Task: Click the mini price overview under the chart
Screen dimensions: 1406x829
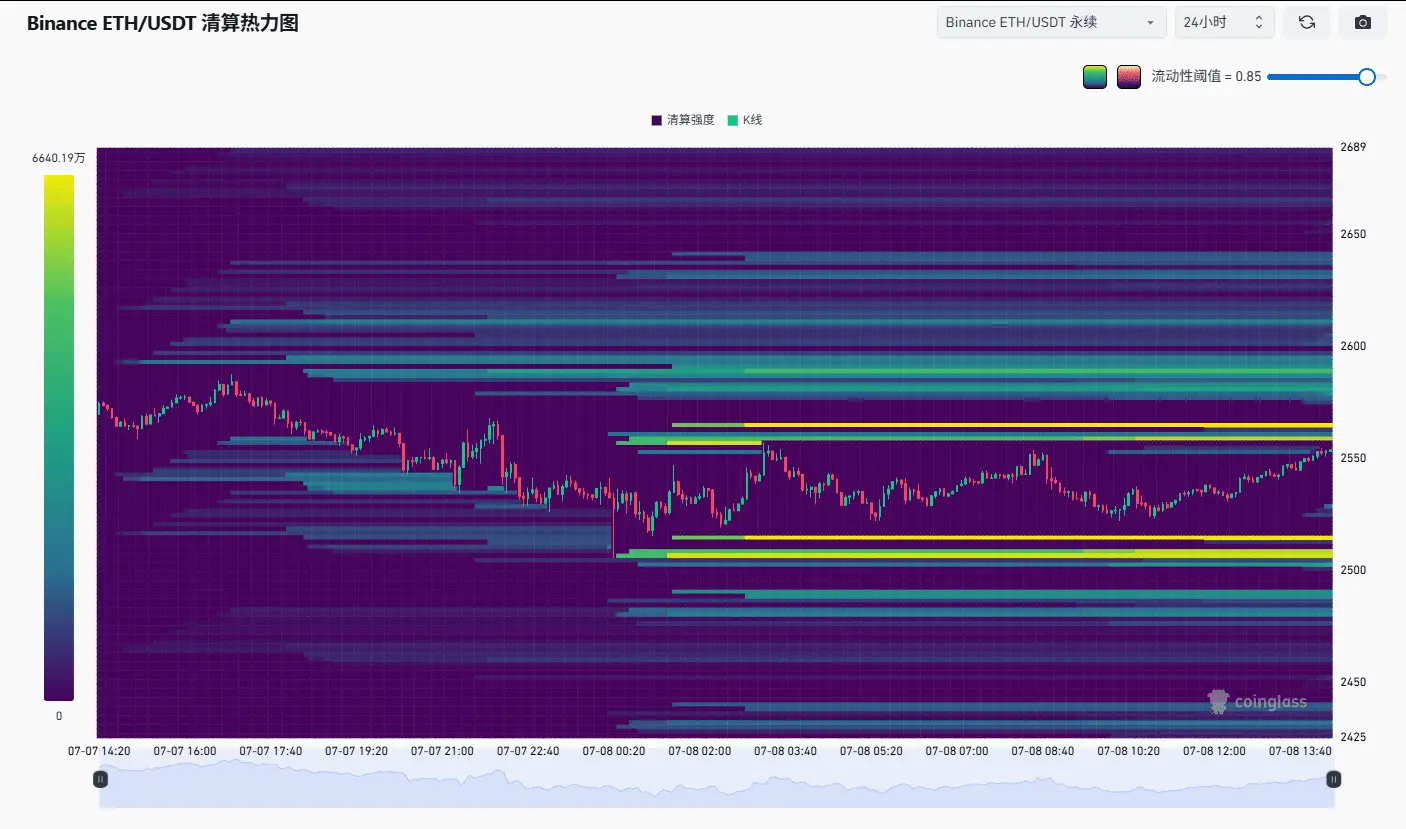Action: point(716,783)
